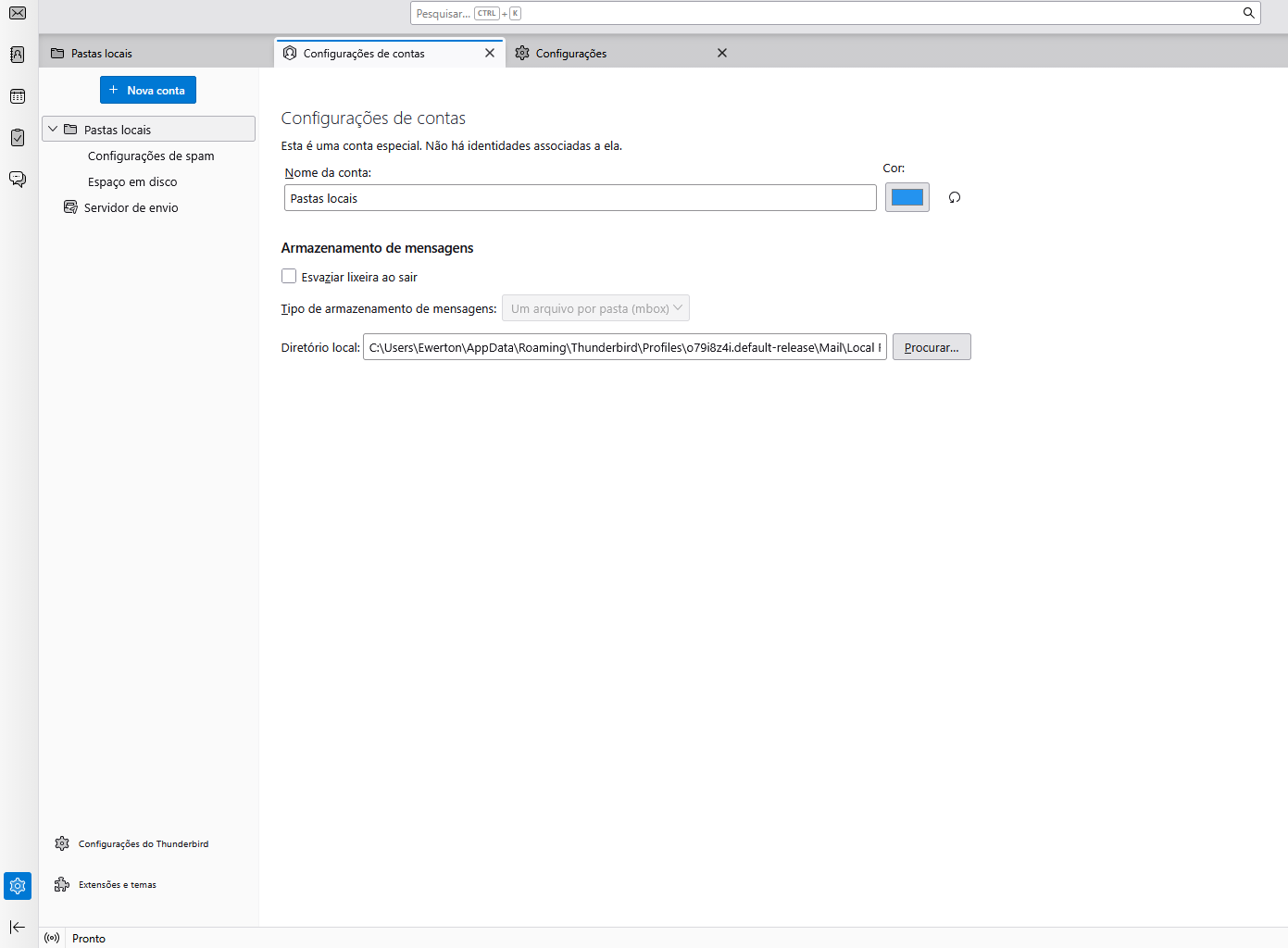The height and width of the screenshot is (948, 1288).
Task: Switch to the Pastas locais tab
Action: point(156,53)
